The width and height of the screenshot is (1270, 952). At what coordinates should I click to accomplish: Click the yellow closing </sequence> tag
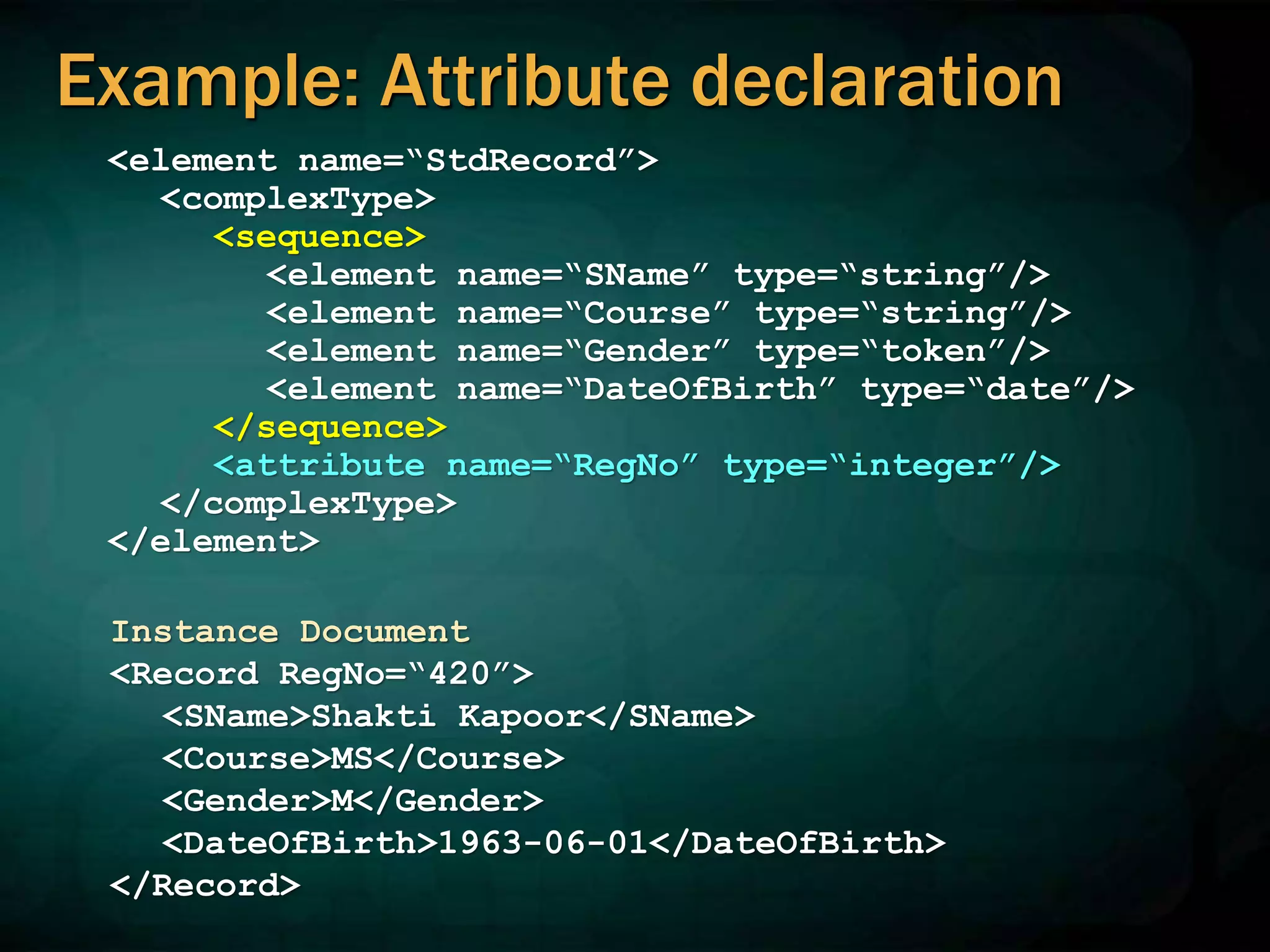(330, 428)
